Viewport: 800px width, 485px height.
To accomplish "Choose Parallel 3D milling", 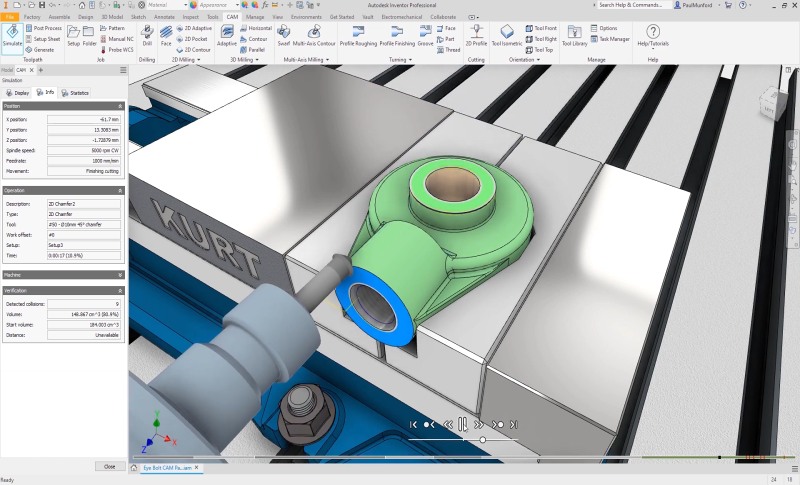I will (253, 49).
